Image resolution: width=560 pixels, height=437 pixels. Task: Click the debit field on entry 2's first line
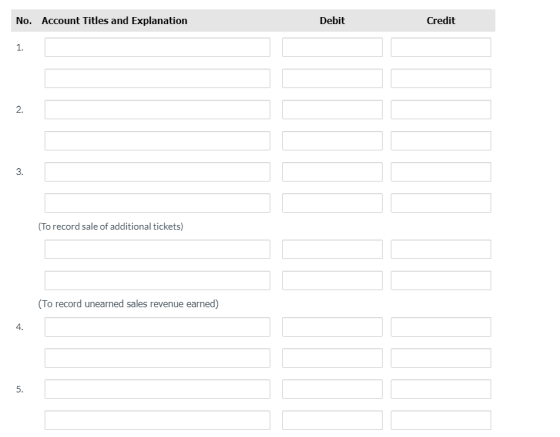332,109
